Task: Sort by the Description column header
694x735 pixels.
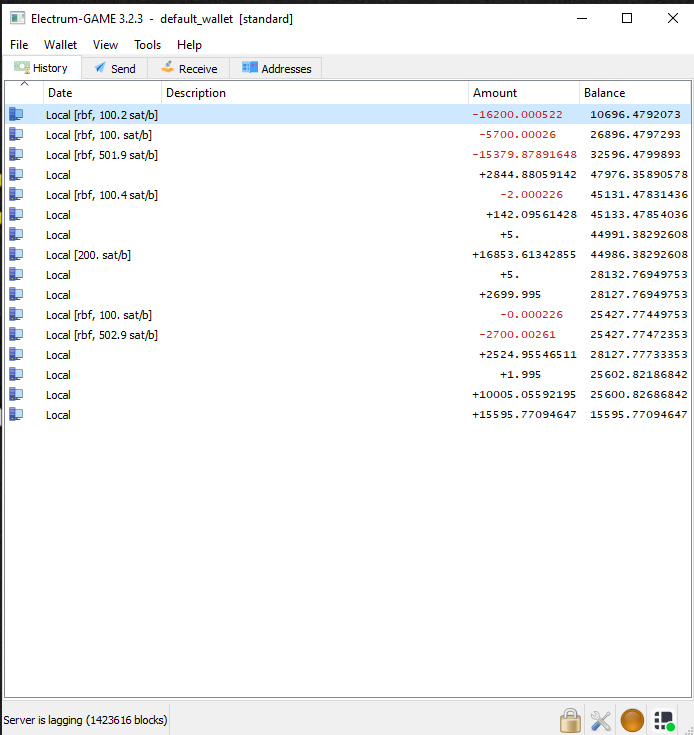Action: [x=315, y=93]
